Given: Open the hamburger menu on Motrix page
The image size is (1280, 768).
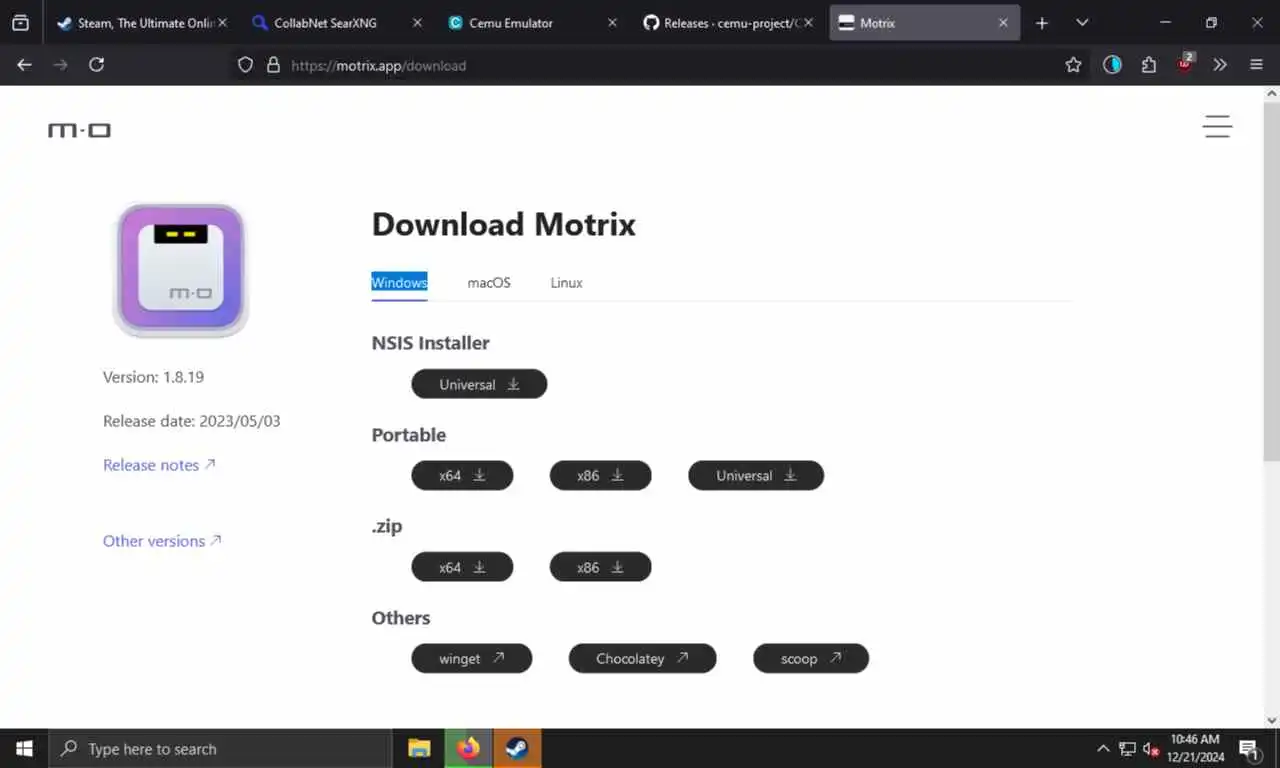Looking at the screenshot, I should 1217,126.
